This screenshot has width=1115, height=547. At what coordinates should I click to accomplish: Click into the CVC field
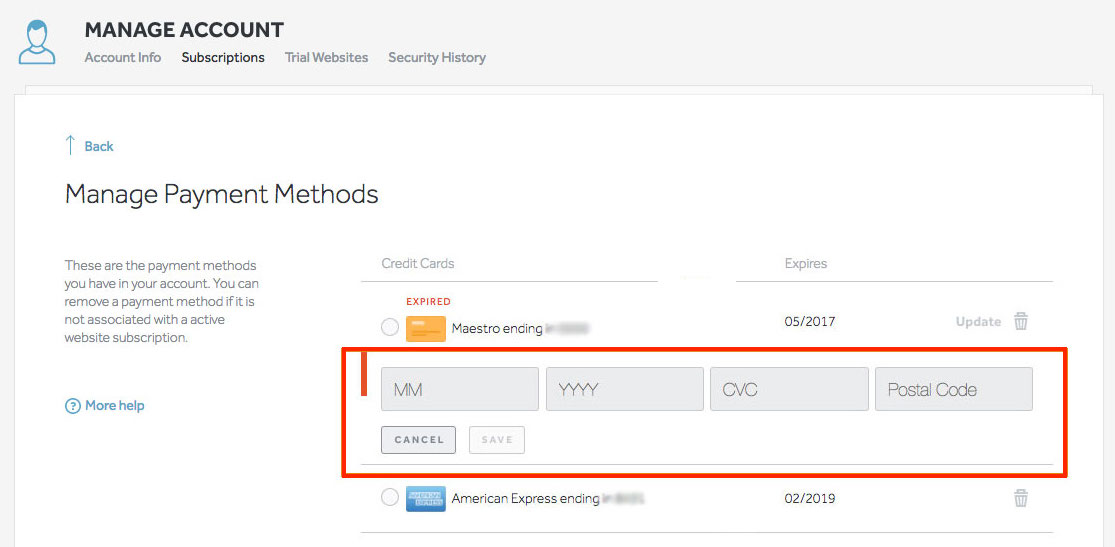pos(789,389)
